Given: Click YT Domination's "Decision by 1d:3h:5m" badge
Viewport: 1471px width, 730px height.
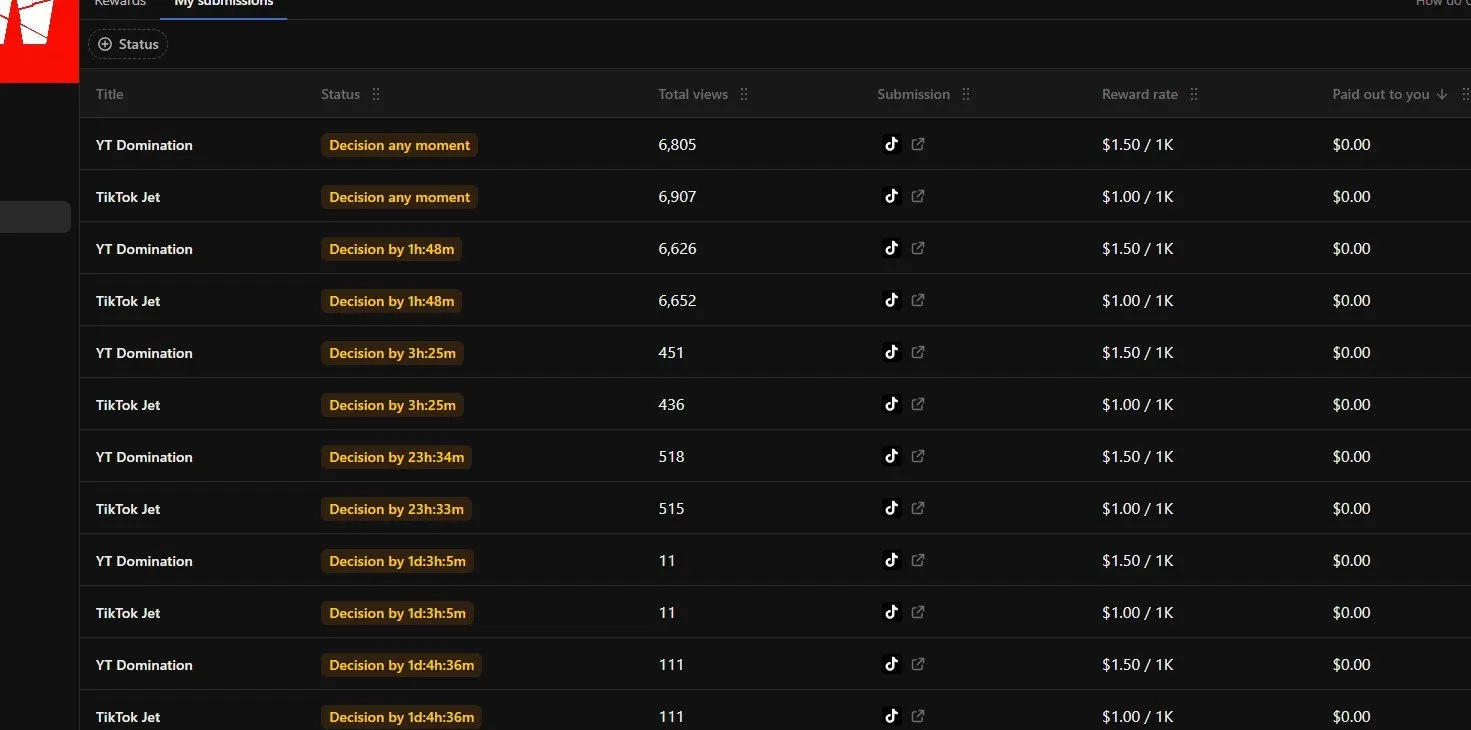Looking at the screenshot, I should [397, 561].
